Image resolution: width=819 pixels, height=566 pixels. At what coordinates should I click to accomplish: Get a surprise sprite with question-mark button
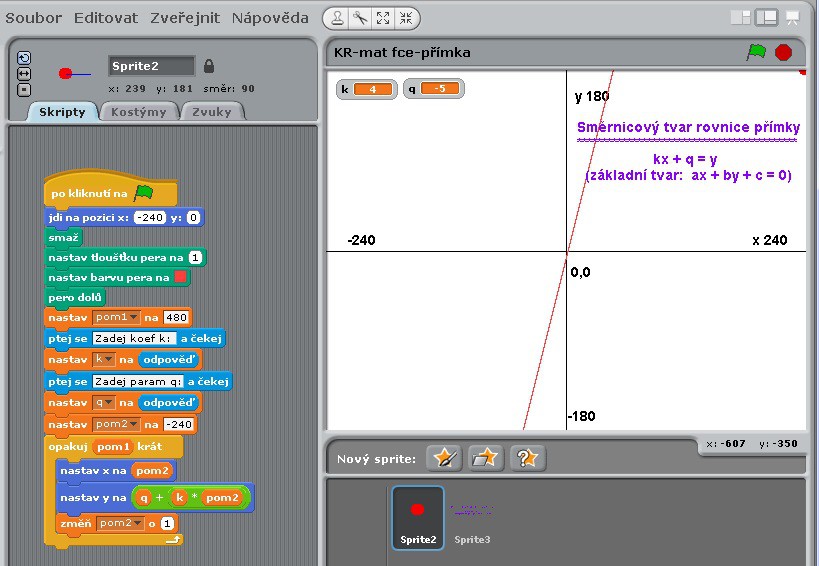(527, 458)
